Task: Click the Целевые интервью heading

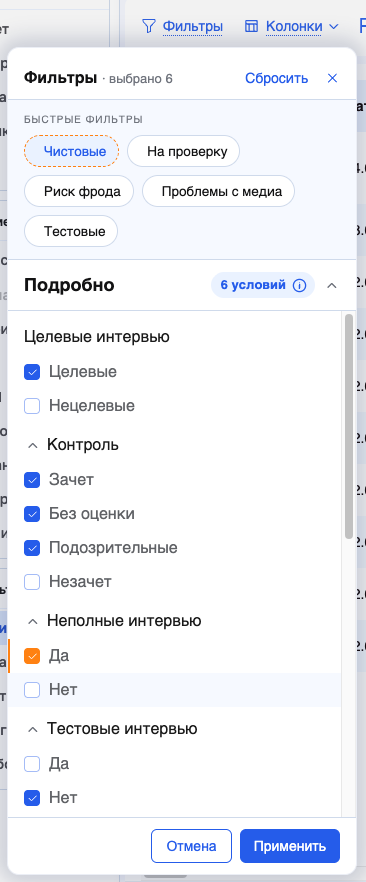Action: tap(97, 337)
